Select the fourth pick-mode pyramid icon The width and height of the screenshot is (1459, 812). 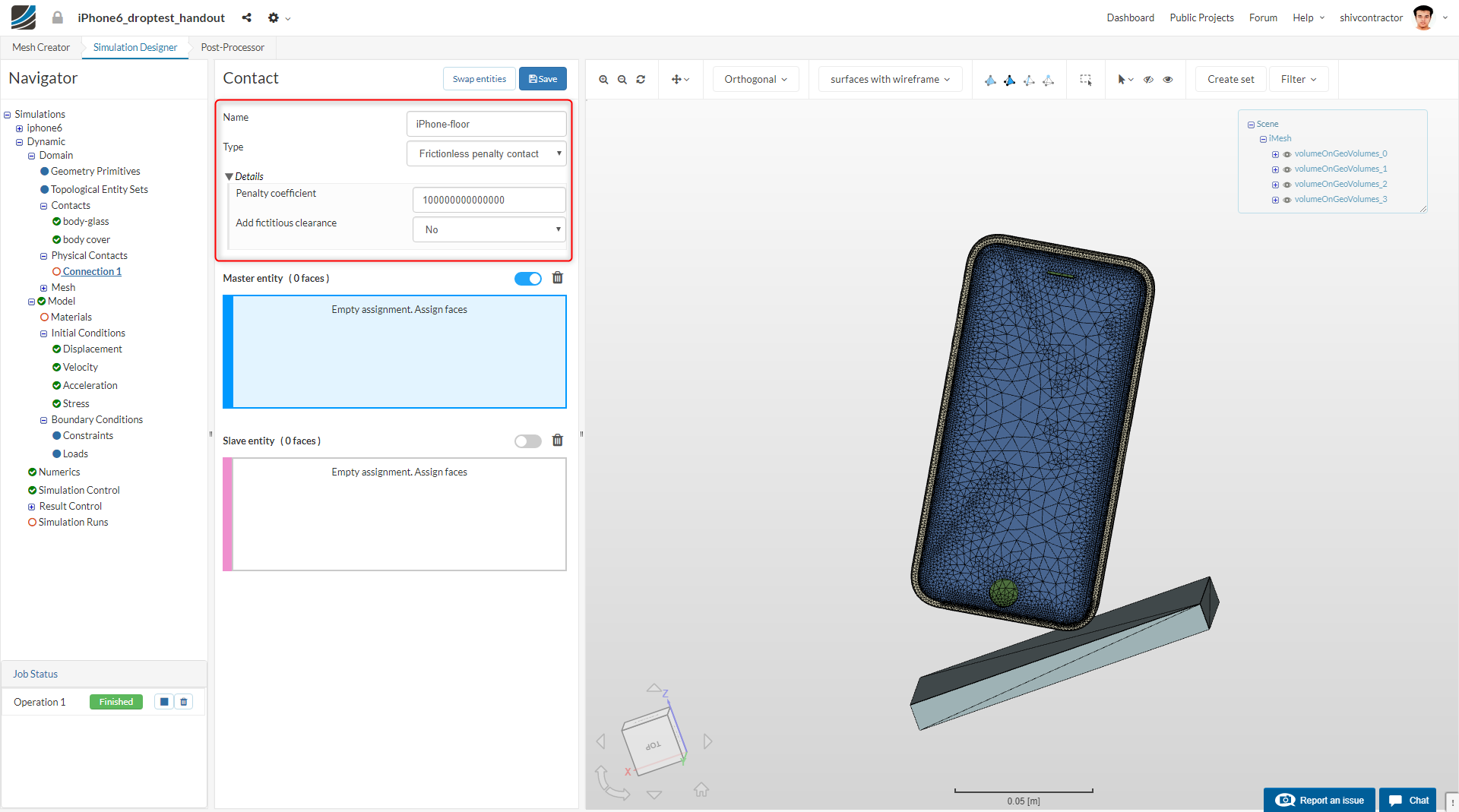[x=1048, y=80]
